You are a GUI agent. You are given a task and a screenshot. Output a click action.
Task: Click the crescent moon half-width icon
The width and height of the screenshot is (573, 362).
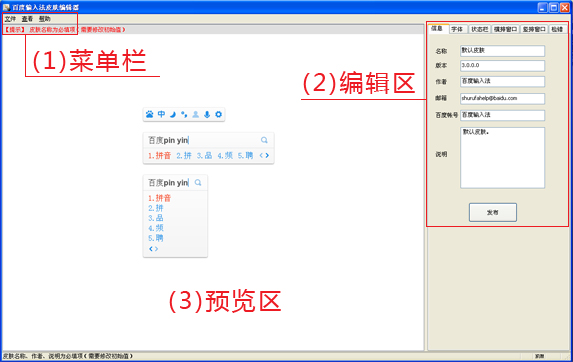coord(173,114)
